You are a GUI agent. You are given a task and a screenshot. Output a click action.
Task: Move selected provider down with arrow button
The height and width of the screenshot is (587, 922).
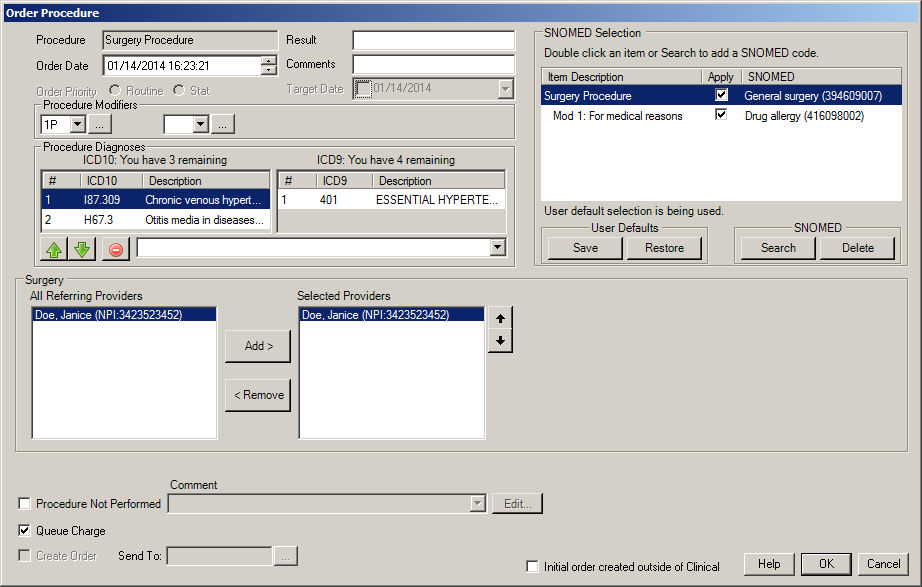click(500, 341)
